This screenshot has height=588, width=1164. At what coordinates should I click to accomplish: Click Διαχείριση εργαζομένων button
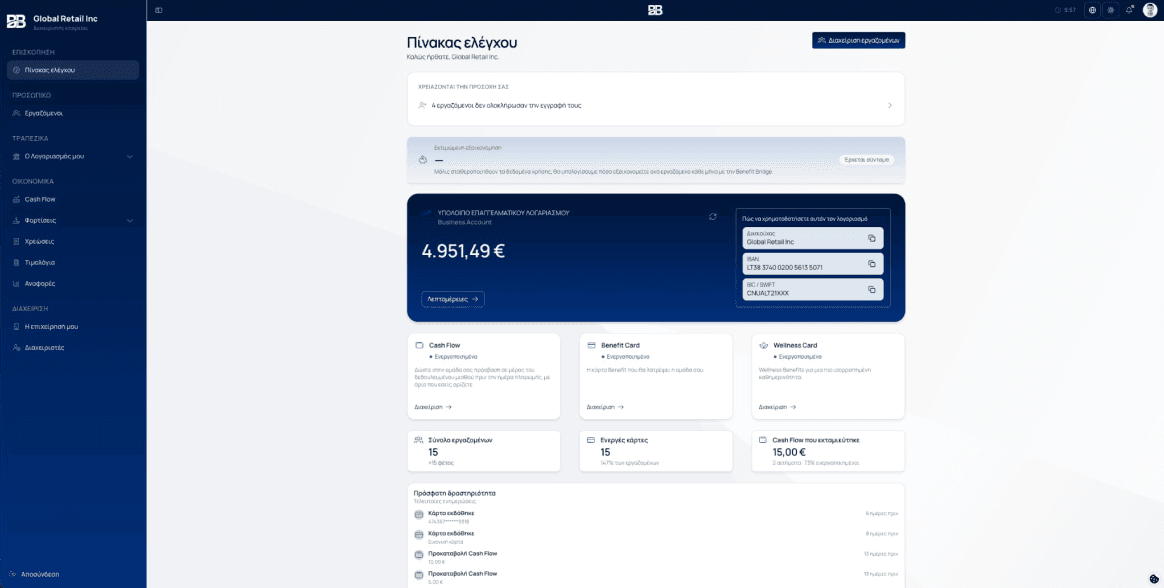pyautogui.click(x=858, y=40)
